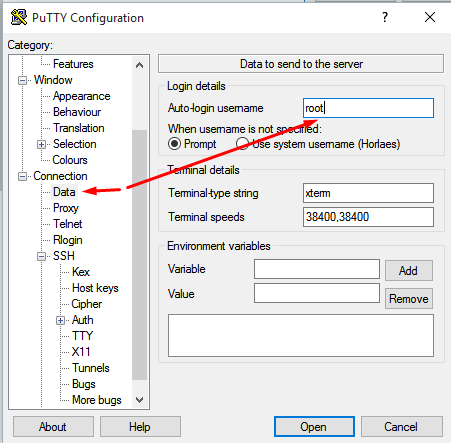Click the category scrollbar up arrow
The width and height of the screenshot is (451, 443).
[140, 65]
